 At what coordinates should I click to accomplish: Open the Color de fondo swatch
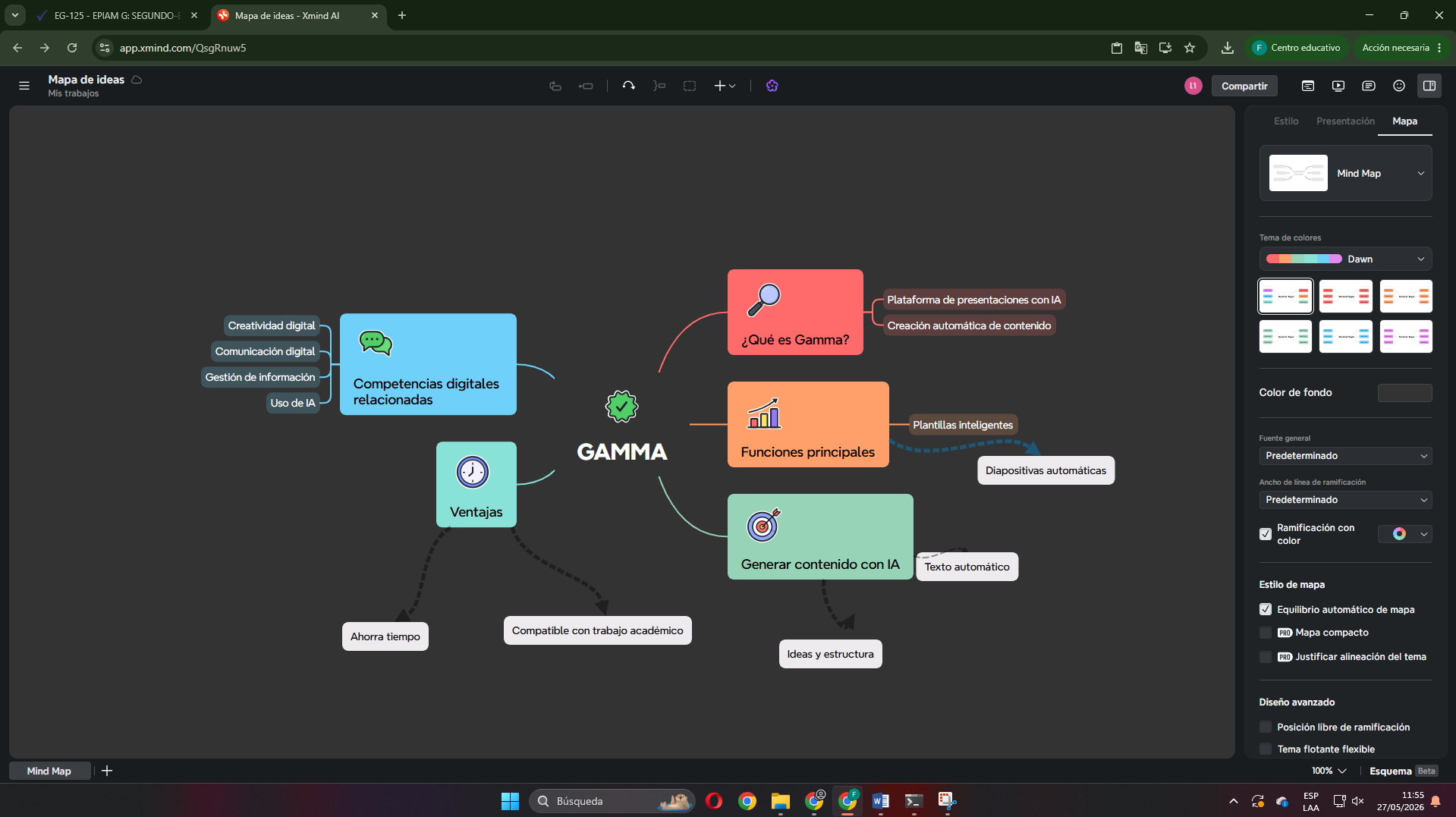coord(1404,392)
